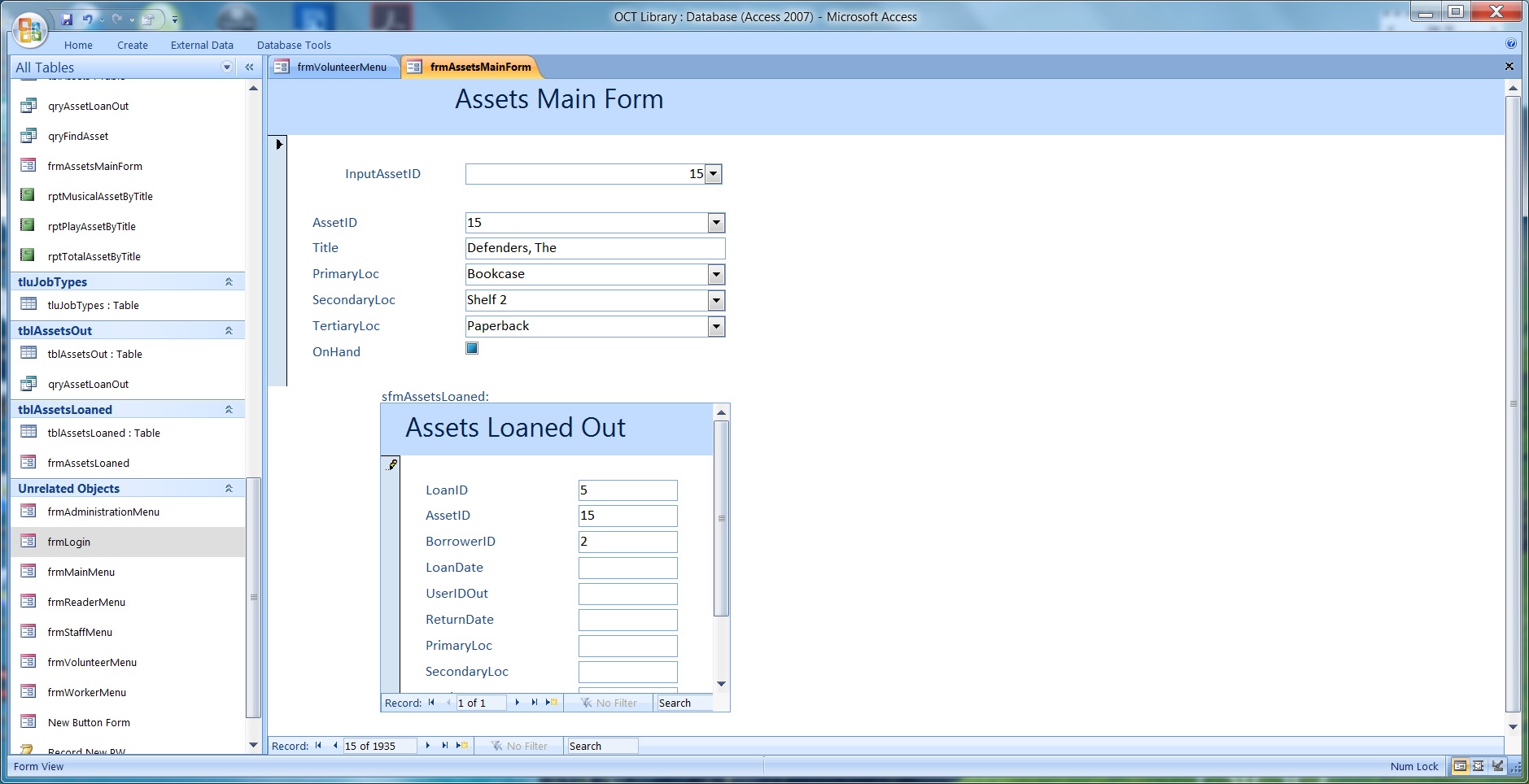Expand the TertiaryLoc Paperback dropdown
Screen dimensions: 1529x784
[x=716, y=326]
